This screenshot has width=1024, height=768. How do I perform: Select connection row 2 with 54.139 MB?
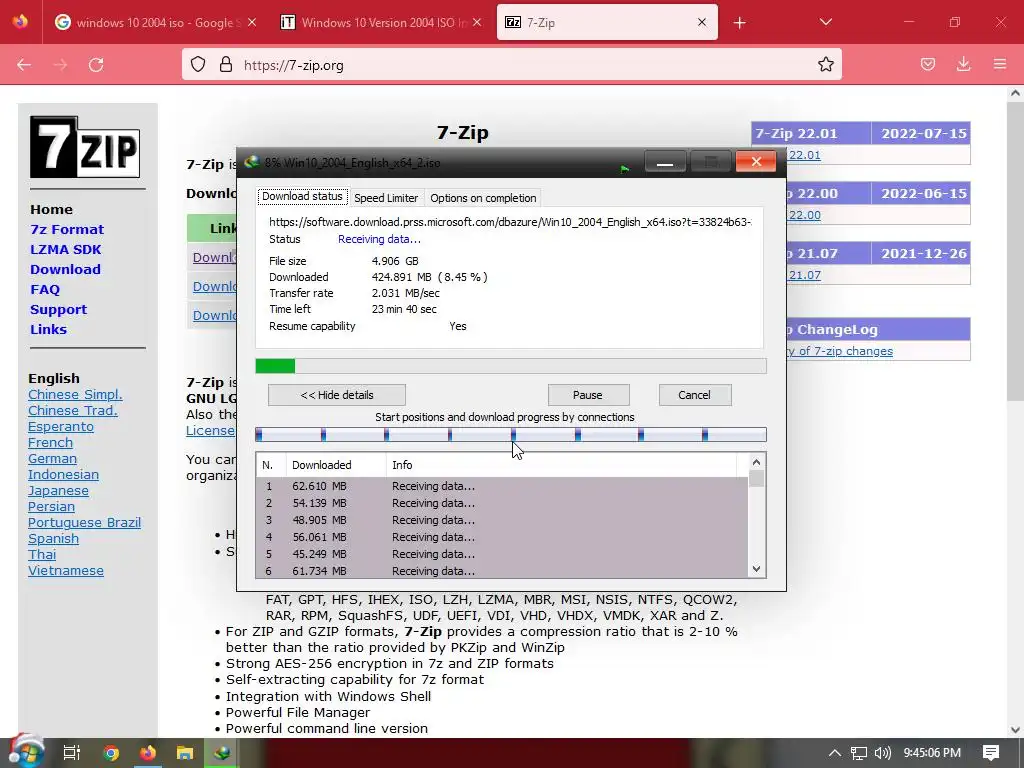[x=502, y=503]
